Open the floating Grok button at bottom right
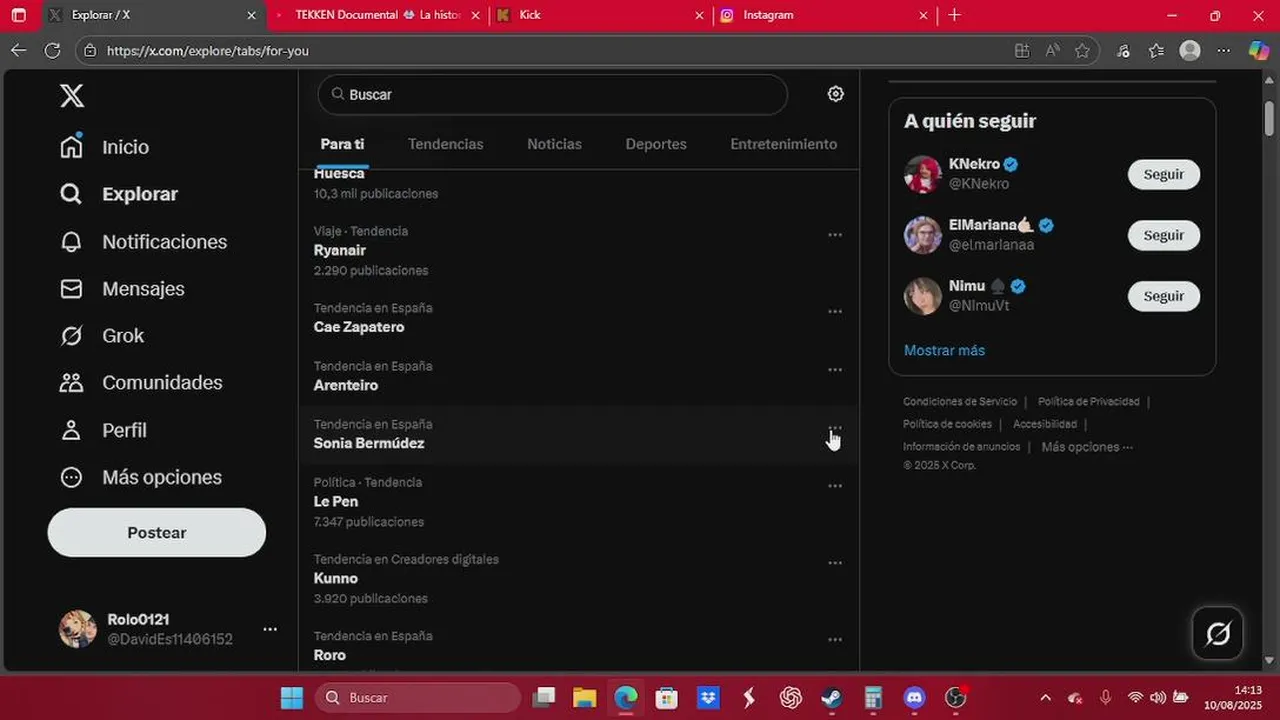 pos(1218,634)
